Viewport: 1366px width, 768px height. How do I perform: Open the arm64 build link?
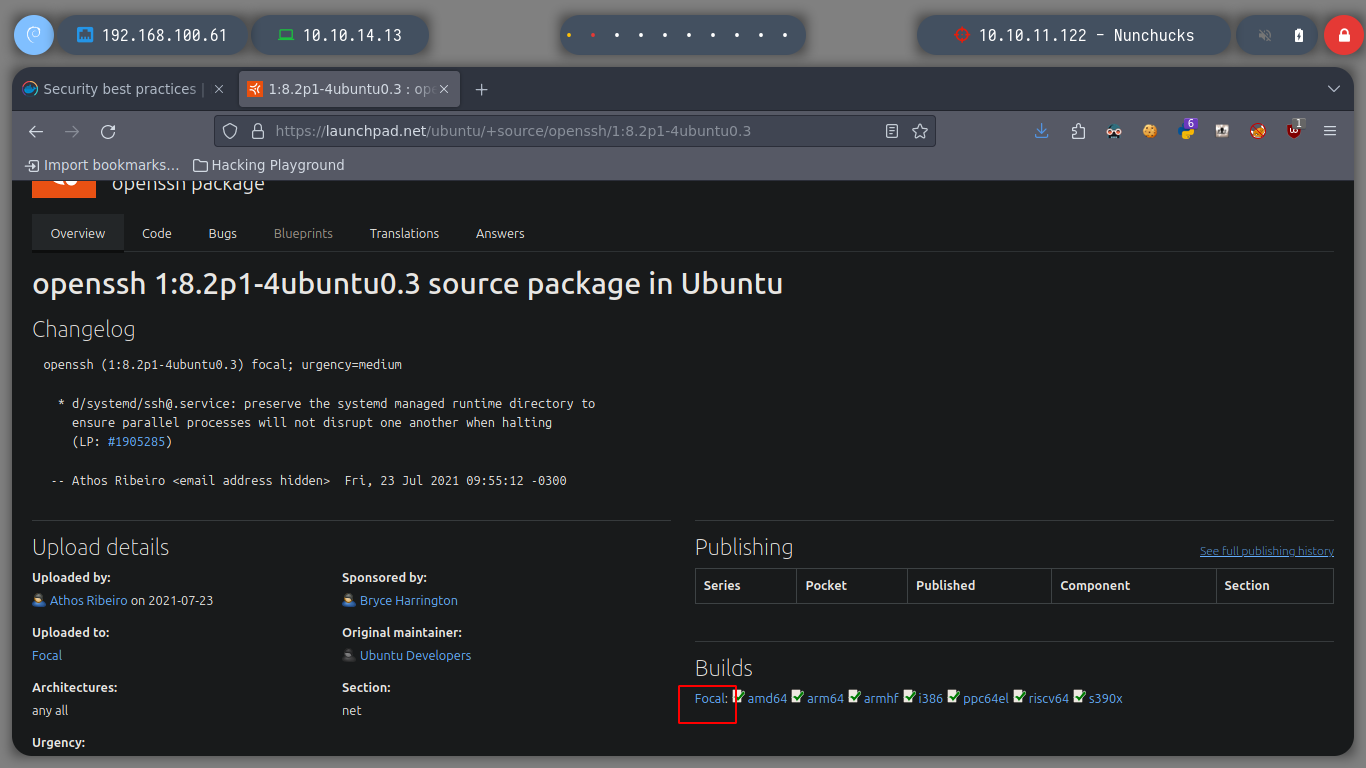(x=825, y=699)
